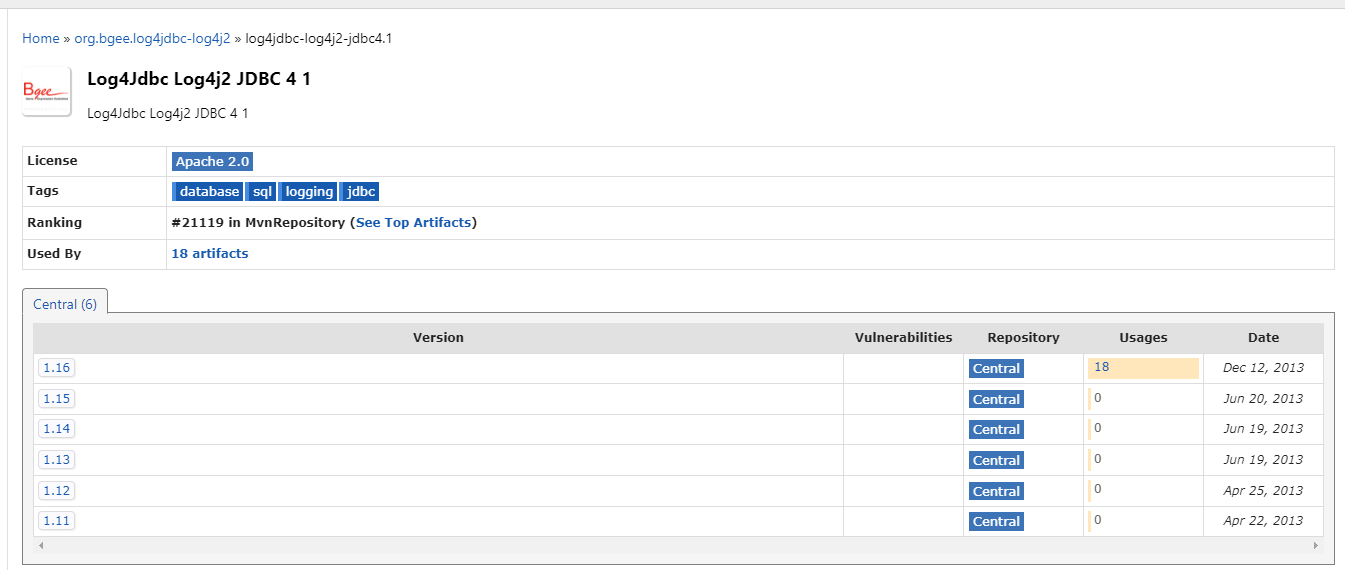Image resolution: width=1345 pixels, height=570 pixels.
Task: Click the Apr 22, 2013 date cell
Action: click(x=1263, y=520)
